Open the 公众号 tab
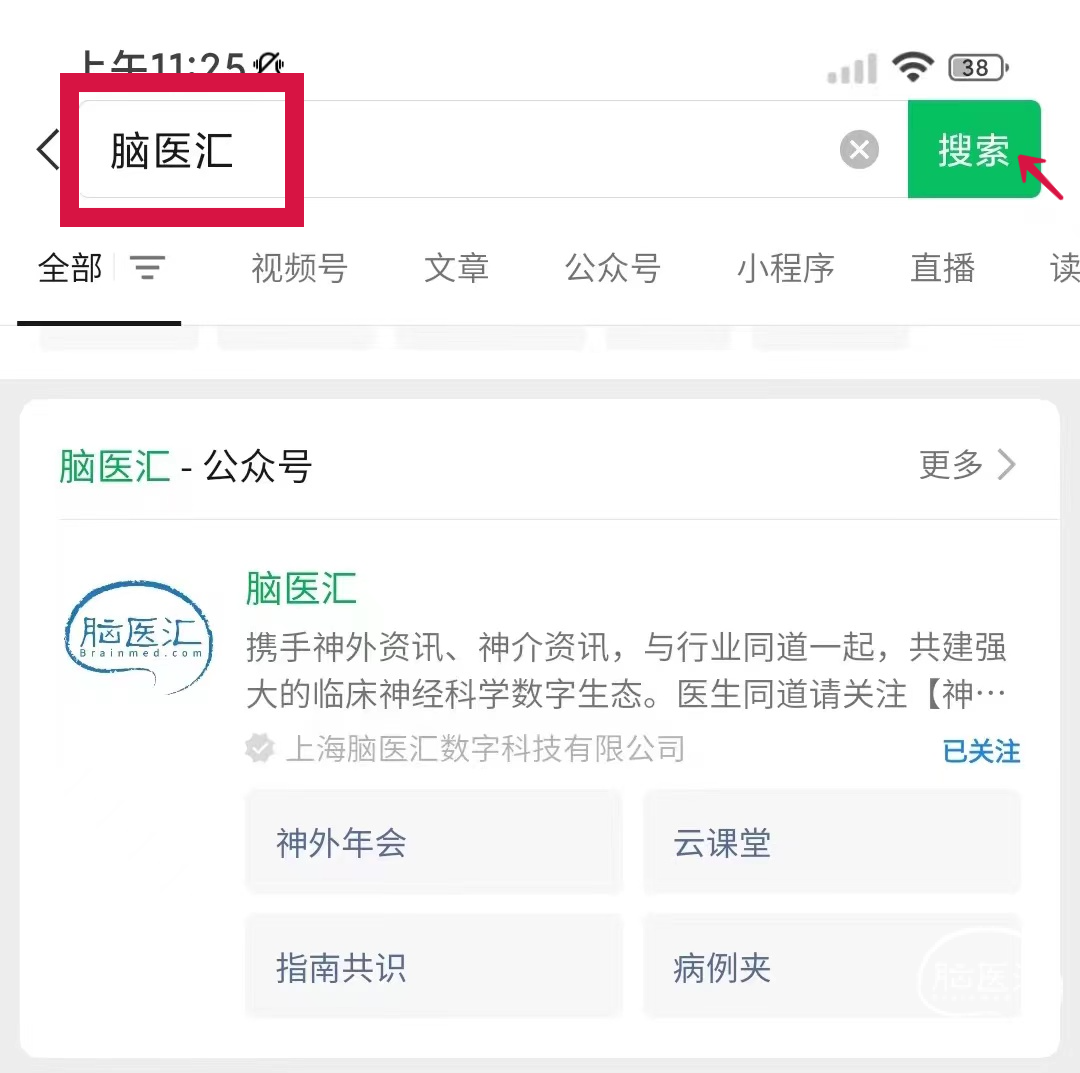Image resolution: width=1080 pixels, height=1073 pixels. (613, 268)
